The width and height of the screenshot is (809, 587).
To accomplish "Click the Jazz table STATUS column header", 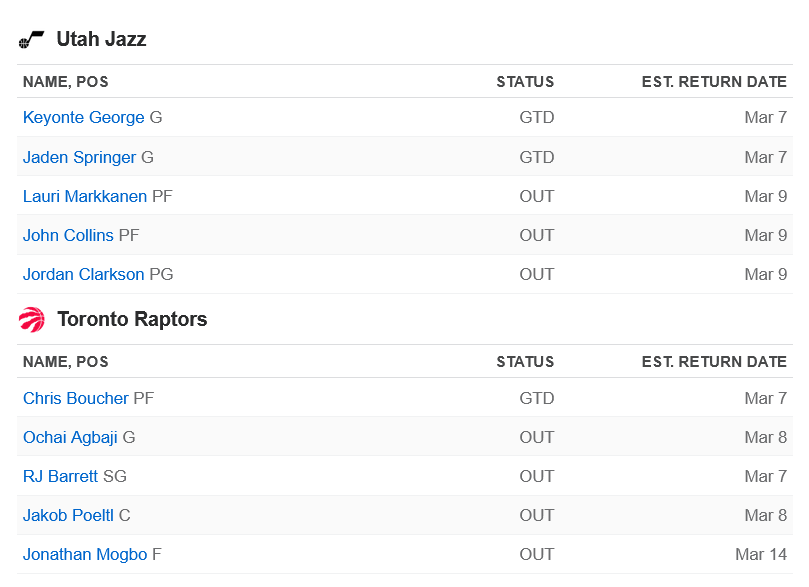I will point(525,82).
